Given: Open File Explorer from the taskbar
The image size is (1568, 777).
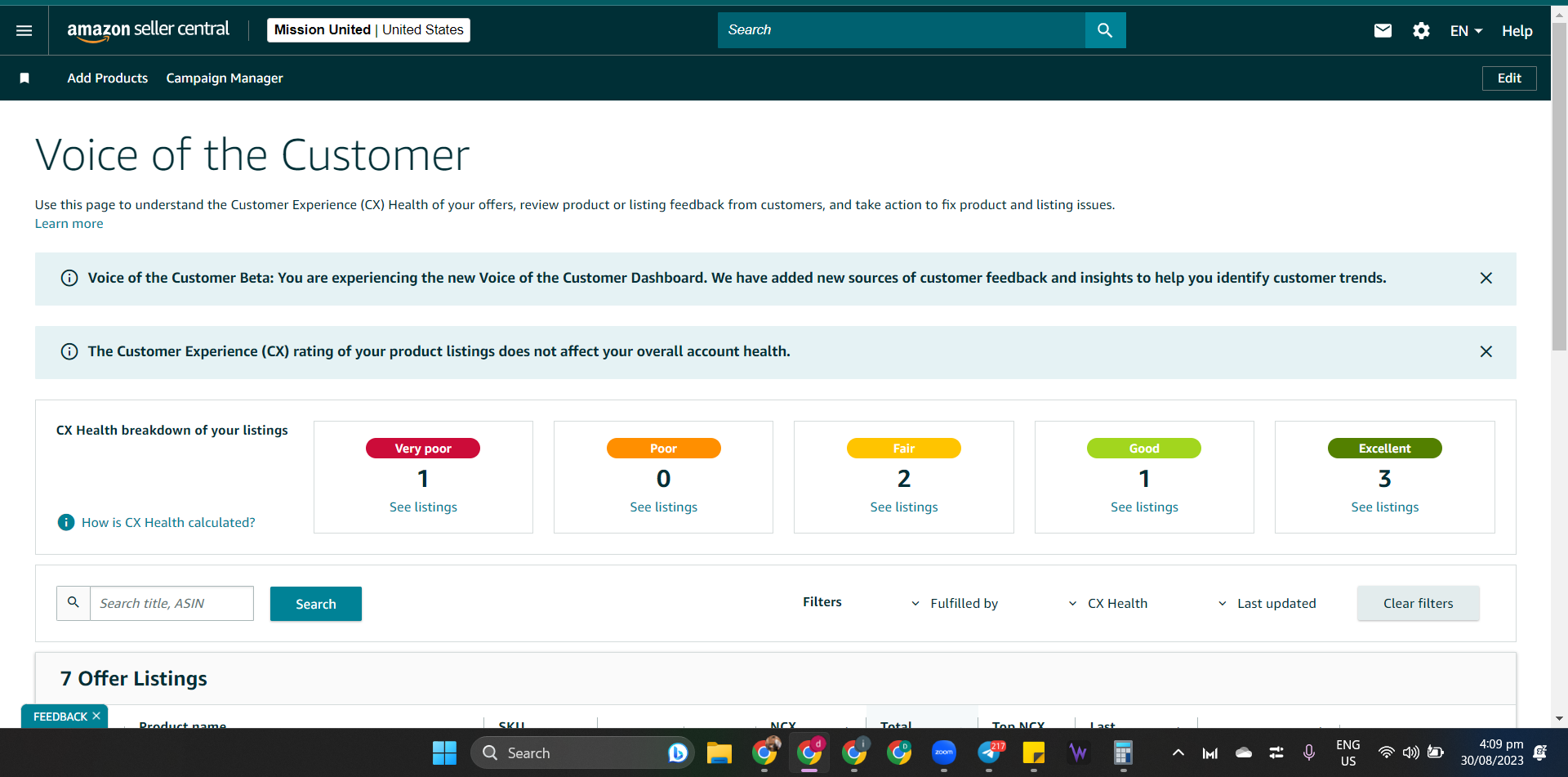Looking at the screenshot, I should click(719, 752).
